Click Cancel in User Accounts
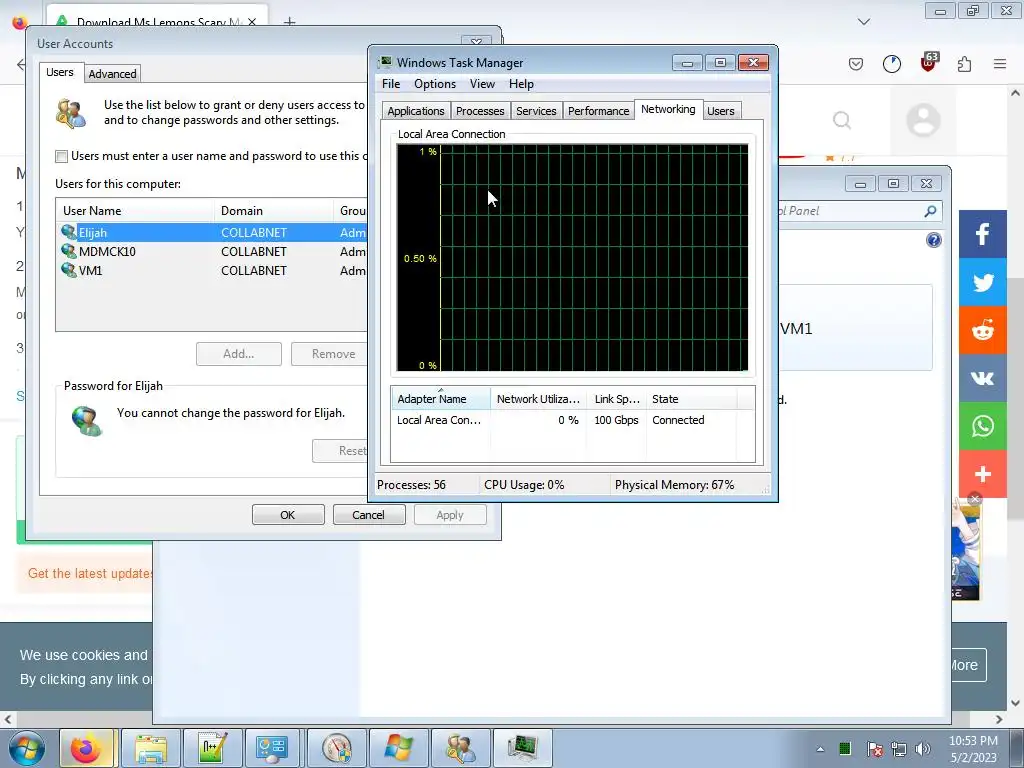The image size is (1024, 768). pyautogui.click(x=369, y=515)
